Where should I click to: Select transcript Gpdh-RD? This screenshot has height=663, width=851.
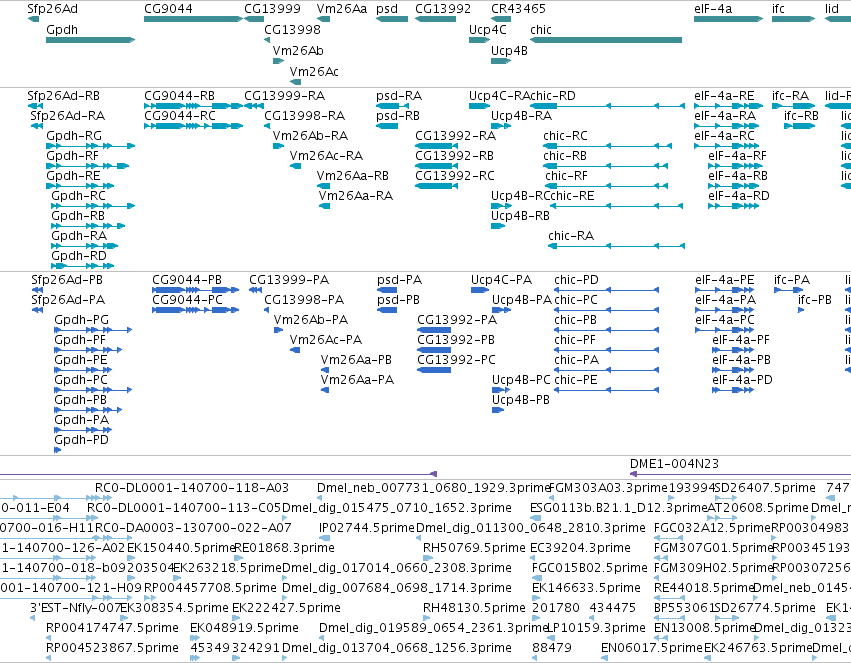(x=82, y=266)
